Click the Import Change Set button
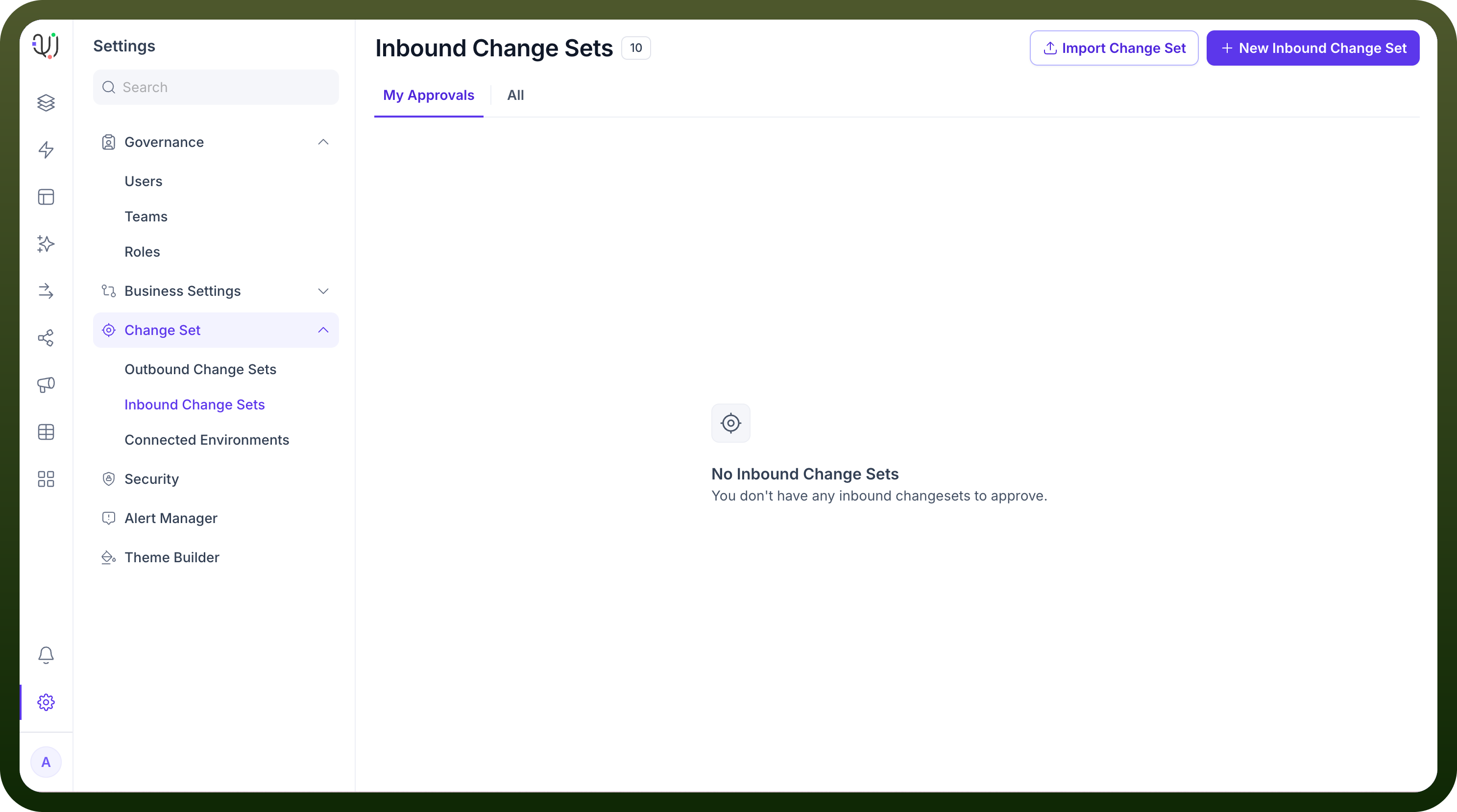The image size is (1457, 812). (x=1114, y=48)
